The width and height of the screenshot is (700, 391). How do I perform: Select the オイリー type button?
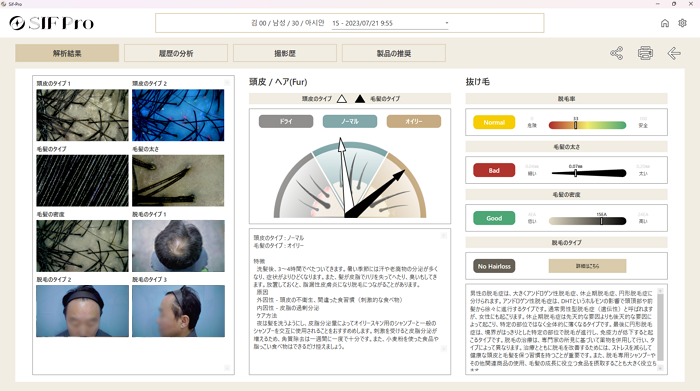413,121
